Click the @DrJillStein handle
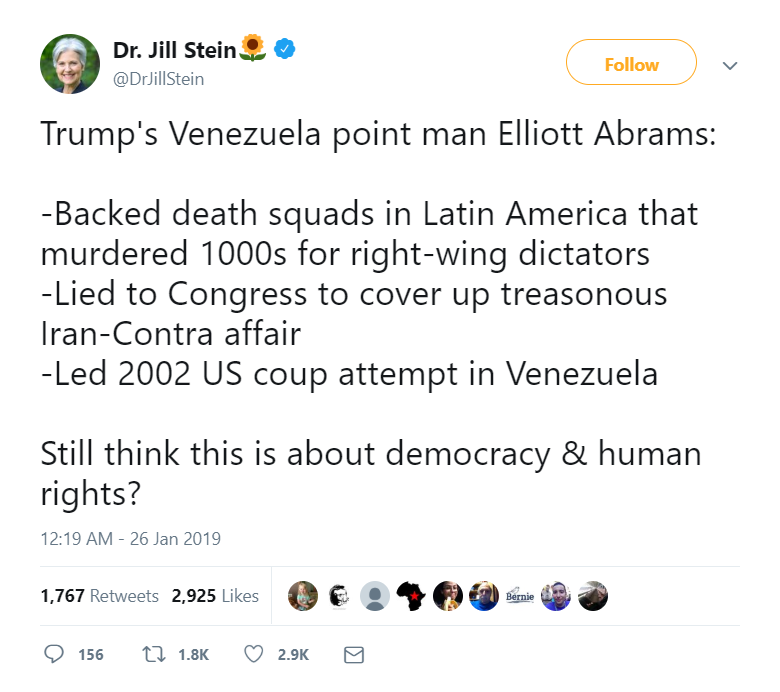780x692 pixels. tap(158, 78)
